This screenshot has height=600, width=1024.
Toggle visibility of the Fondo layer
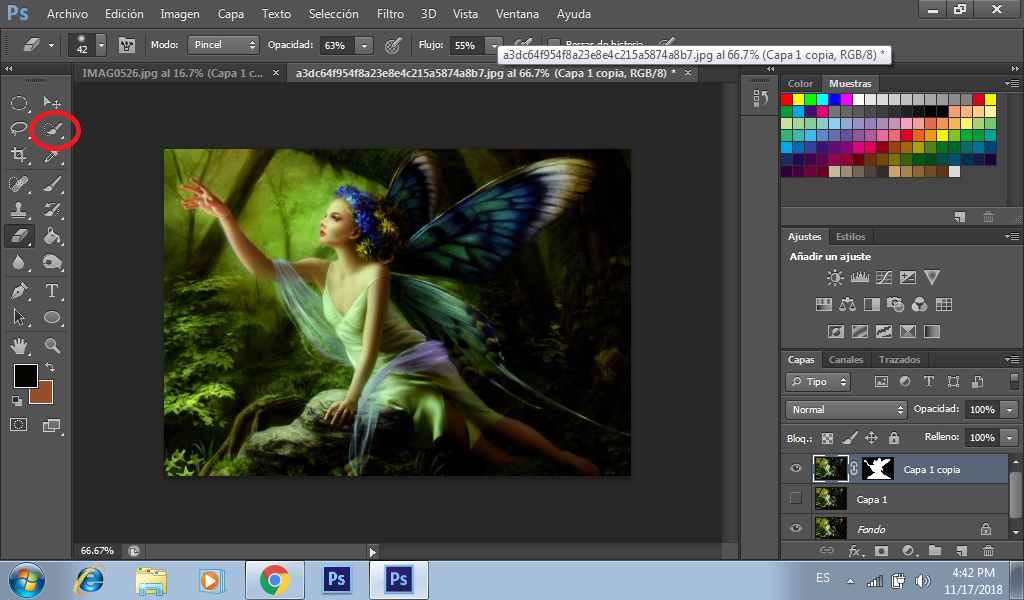[x=795, y=528]
